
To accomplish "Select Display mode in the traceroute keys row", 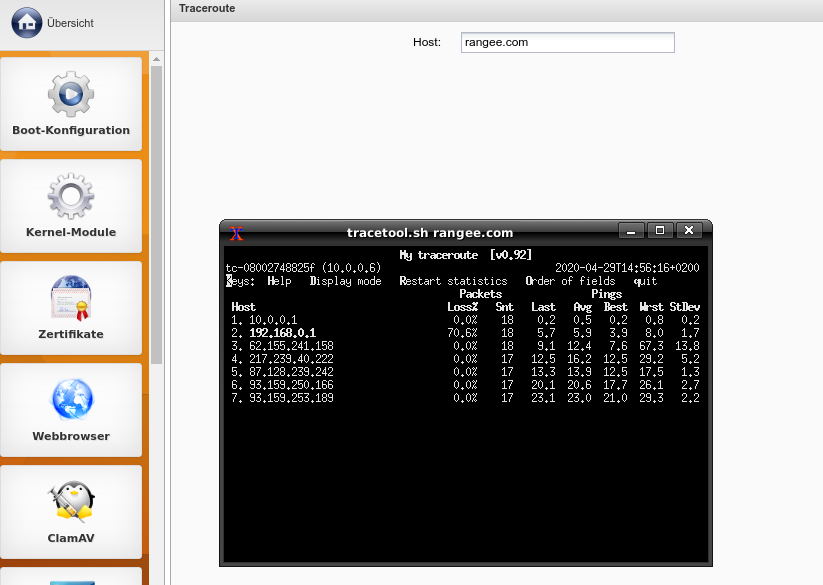I will point(346,281).
